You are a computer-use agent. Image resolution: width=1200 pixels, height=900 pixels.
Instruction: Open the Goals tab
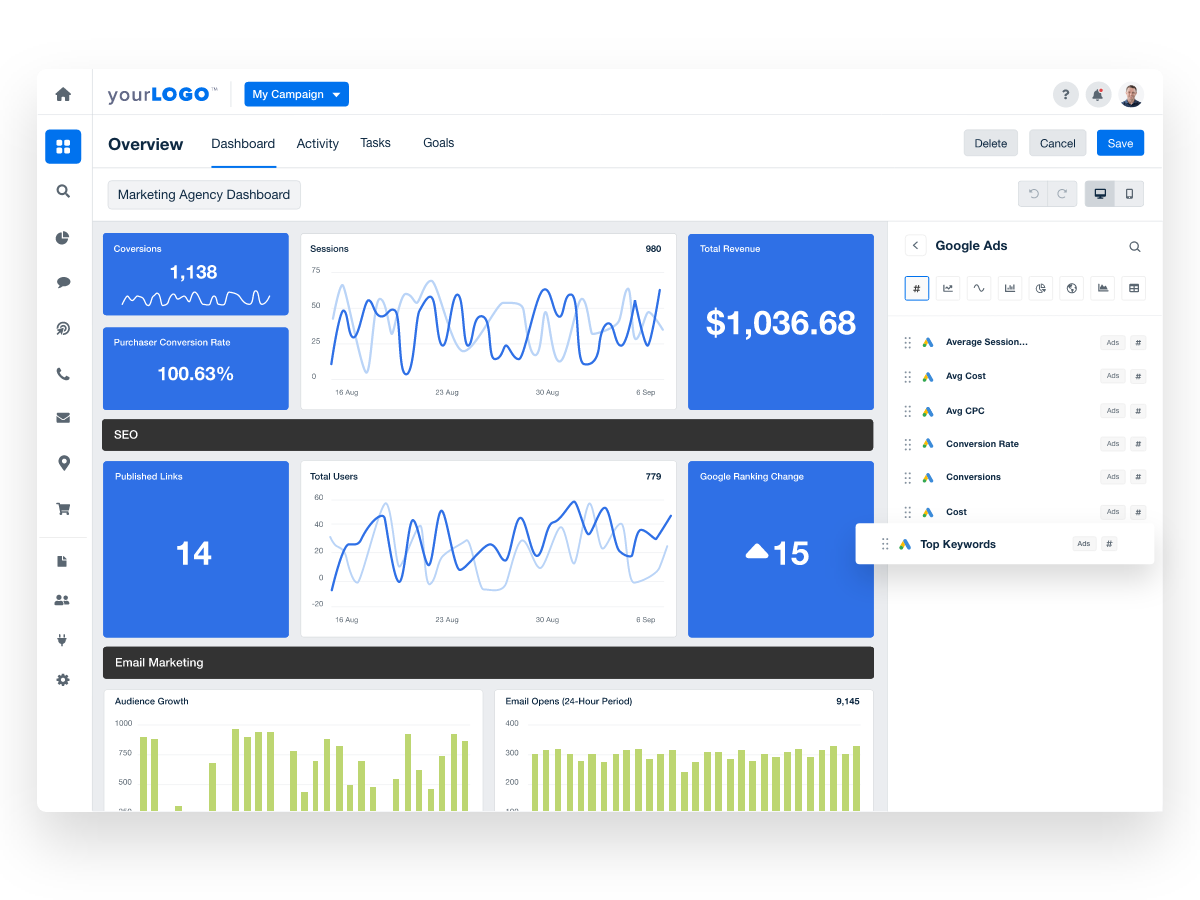tap(438, 143)
